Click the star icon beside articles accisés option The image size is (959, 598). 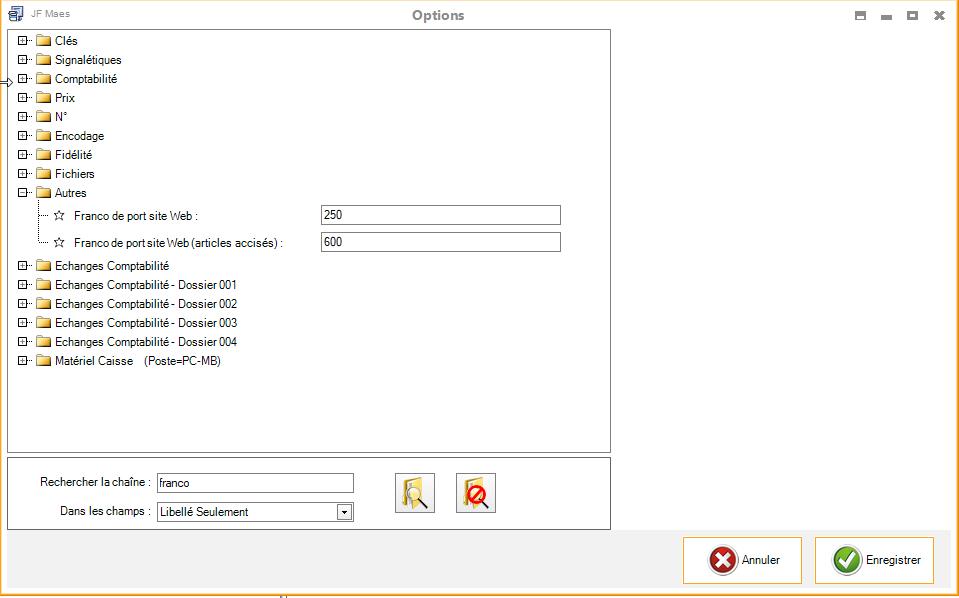click(59, 243)
